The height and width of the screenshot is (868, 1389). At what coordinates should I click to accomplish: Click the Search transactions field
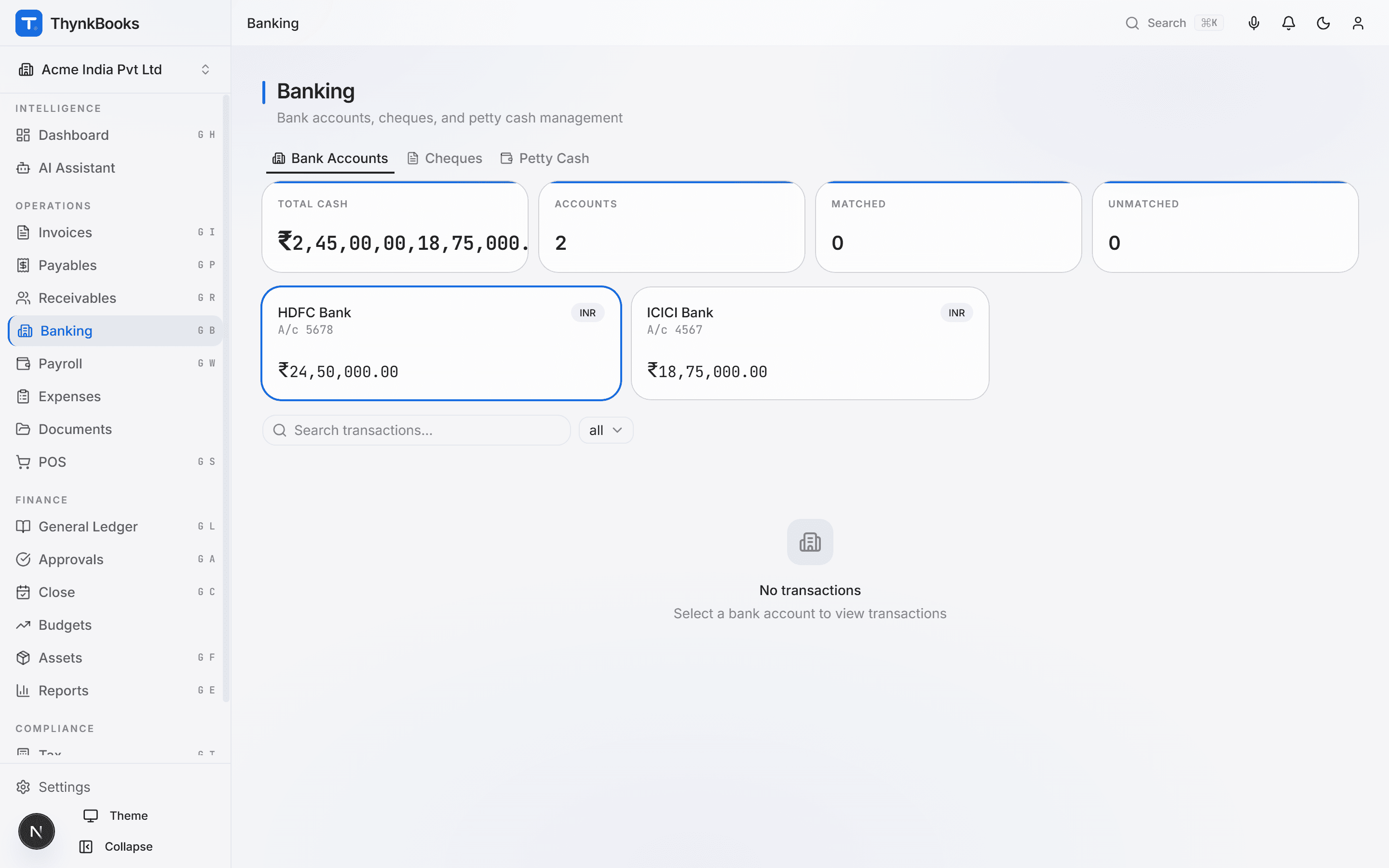(416, 430)
